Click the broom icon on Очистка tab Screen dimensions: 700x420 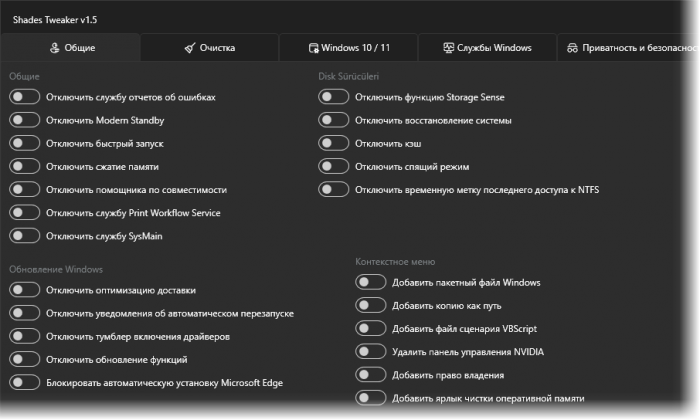pos(189,48)
